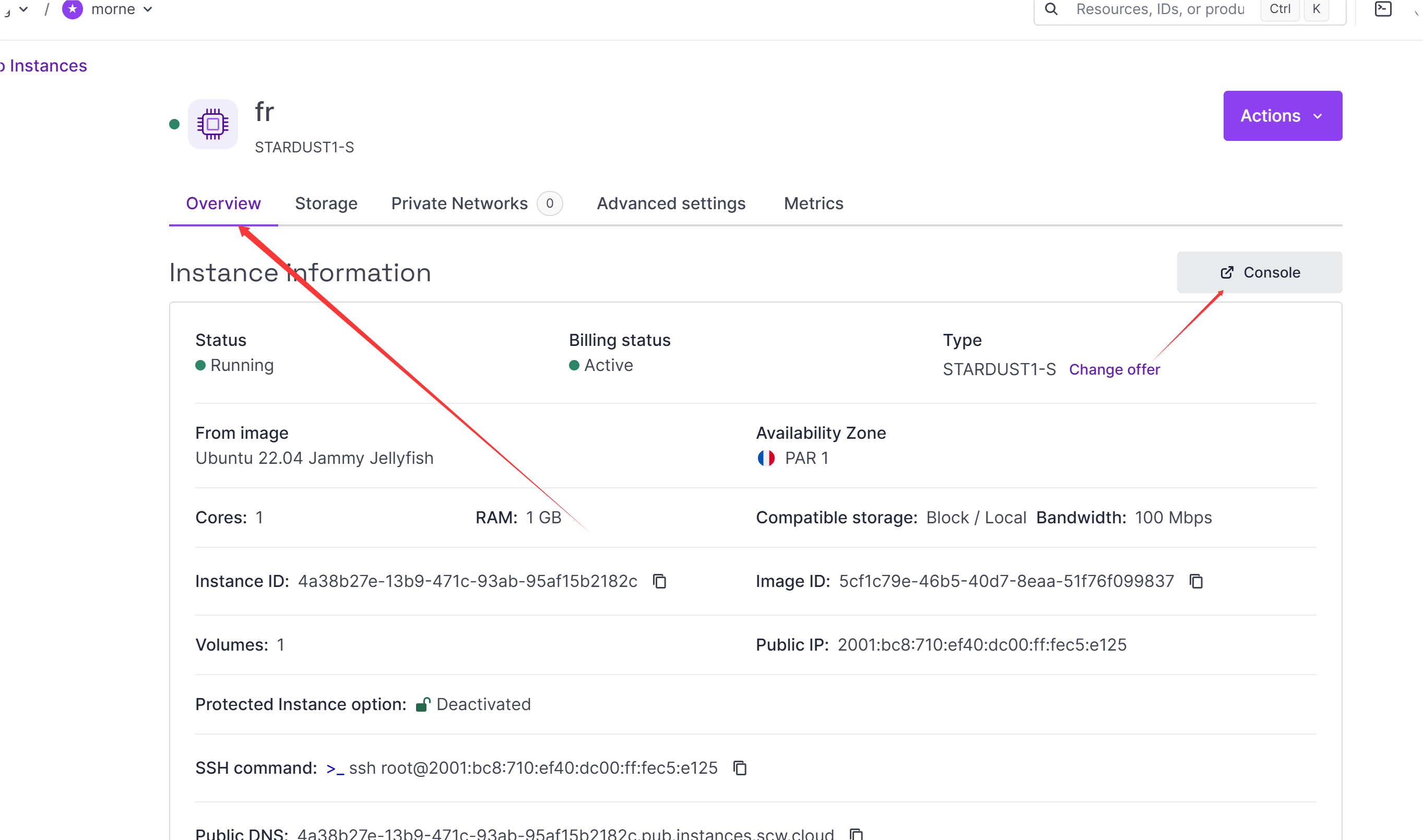Select the Overview tab
This screenshot has height=840, width=1423.
click(x=223, y=203)
